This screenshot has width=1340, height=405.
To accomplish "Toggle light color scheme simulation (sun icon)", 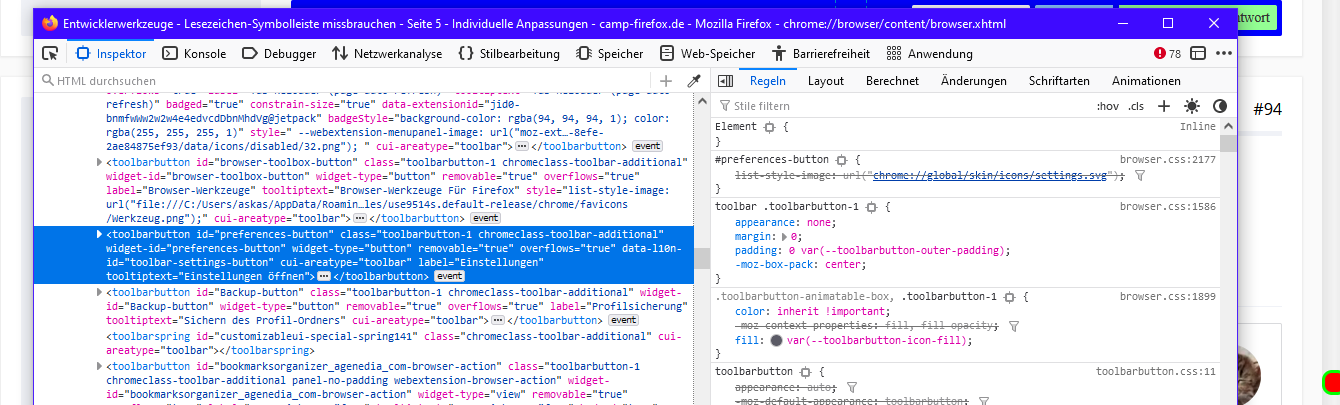I will (1191, 106).
